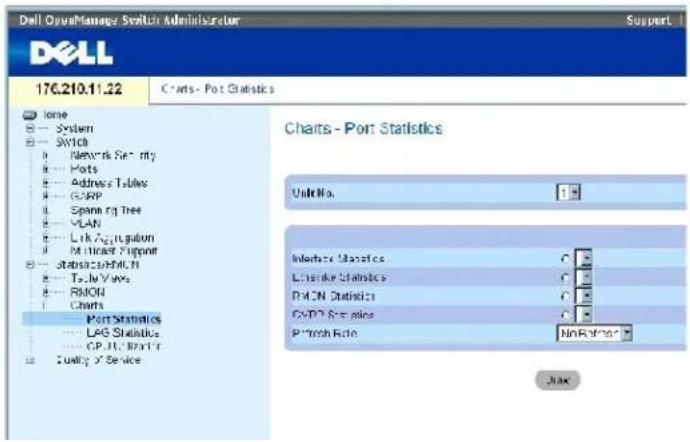Viewport: 690px width, 442px height.
Task: Click the Charts - Port Statistics heading
Action: pos(363,129)
